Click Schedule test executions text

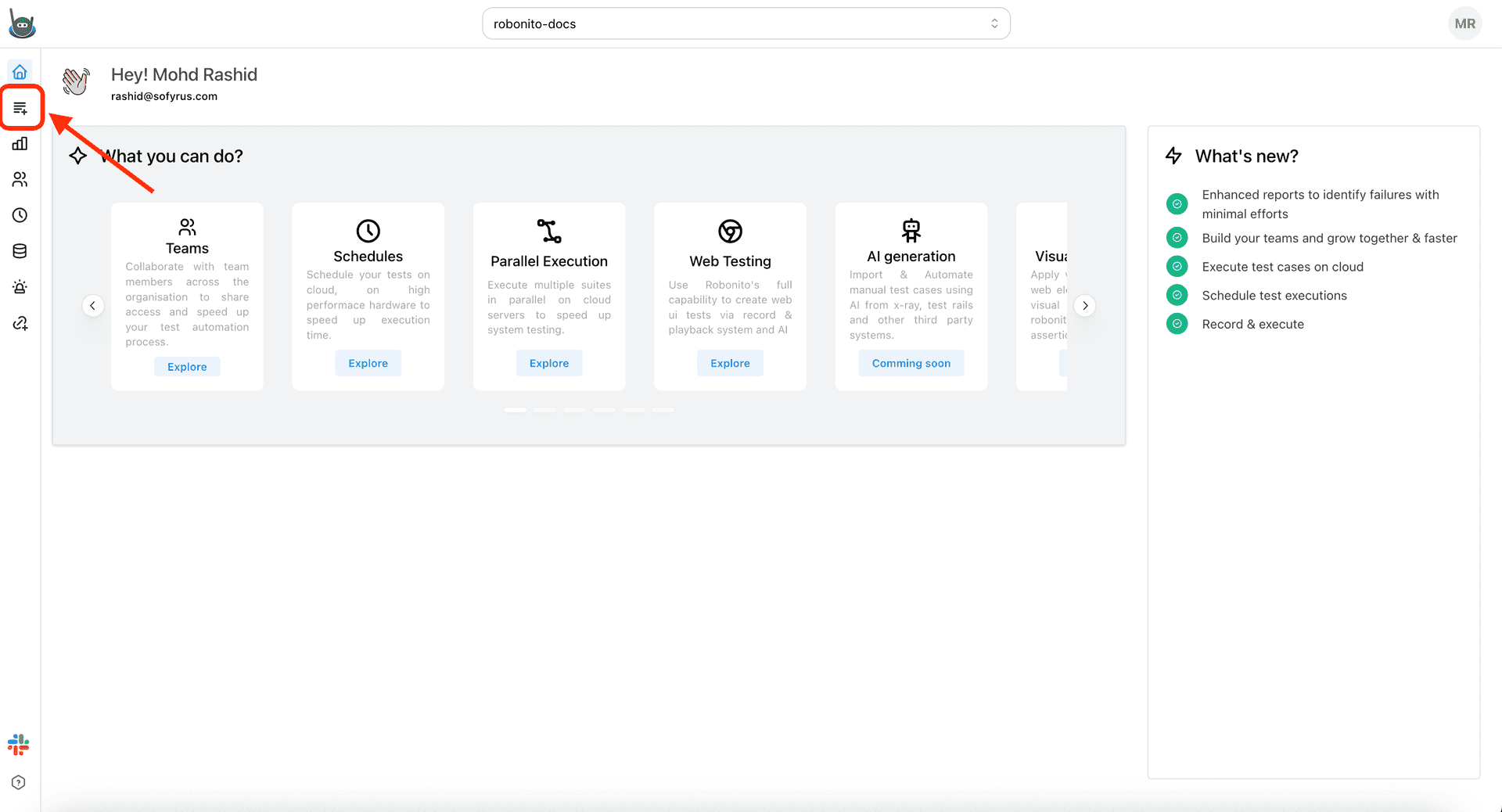[1274, 295]
